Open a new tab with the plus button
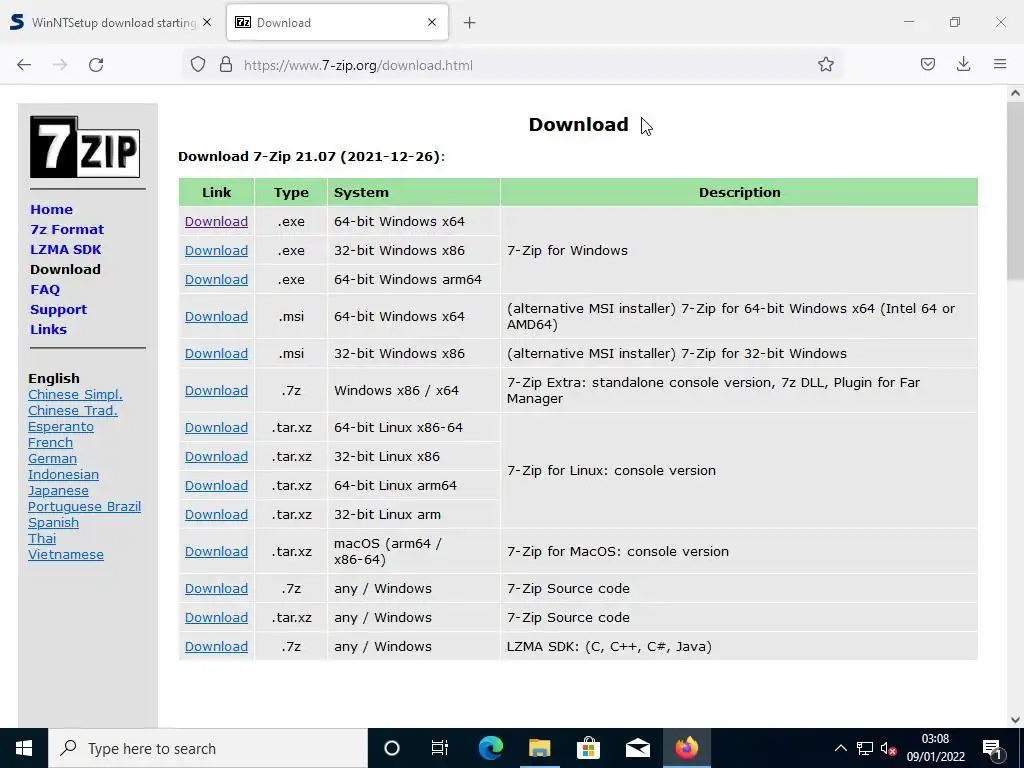Viewport: 1024px width, 768px height. 470,23
